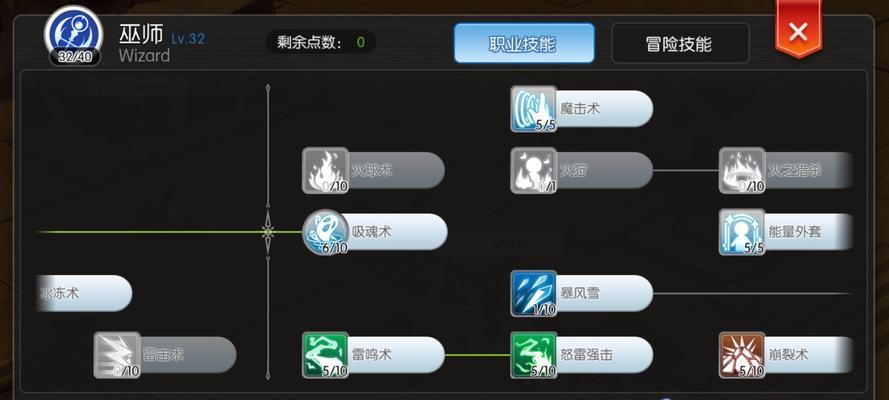This screenshot has width=889, height=400.
Task: Click the 火球术 fire skill icon
Action: [325, 171]
